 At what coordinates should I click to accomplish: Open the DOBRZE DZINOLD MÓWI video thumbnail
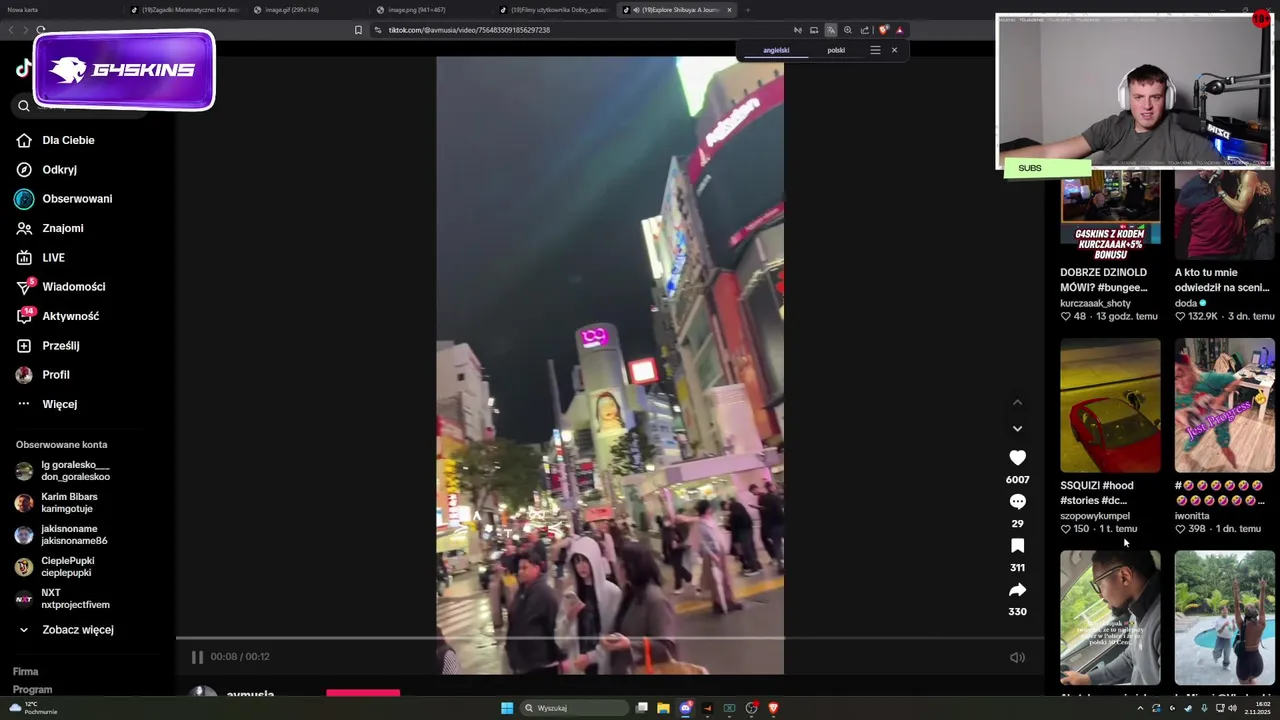tap(1110, 215)
